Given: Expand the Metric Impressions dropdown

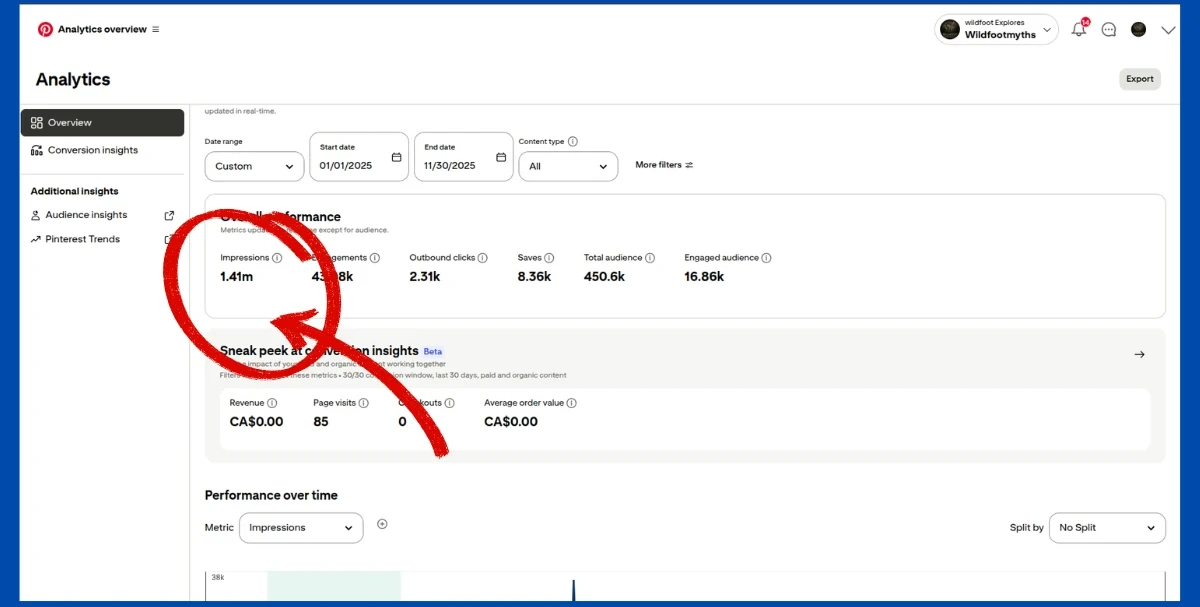Looking at the screenshot, I should point(301,528).
